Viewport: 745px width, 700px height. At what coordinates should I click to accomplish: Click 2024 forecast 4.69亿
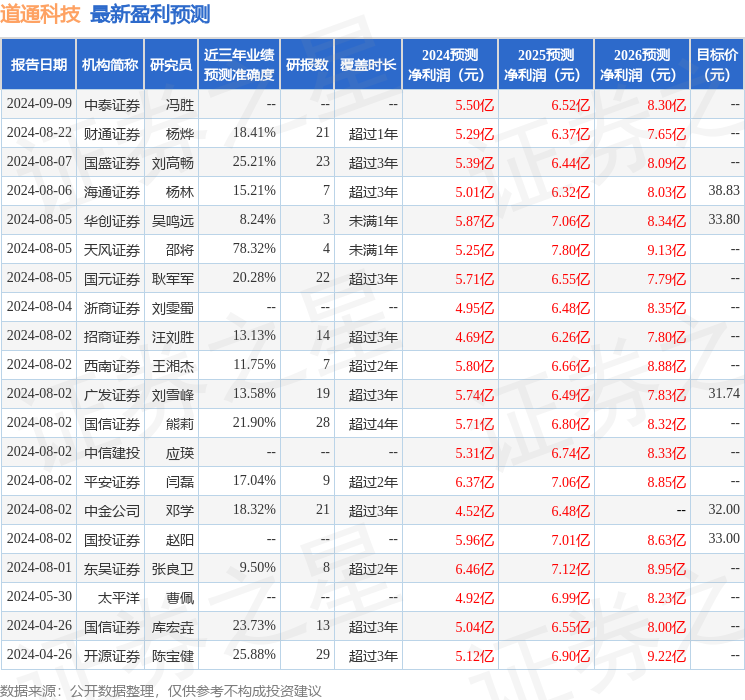click(475, 337)
